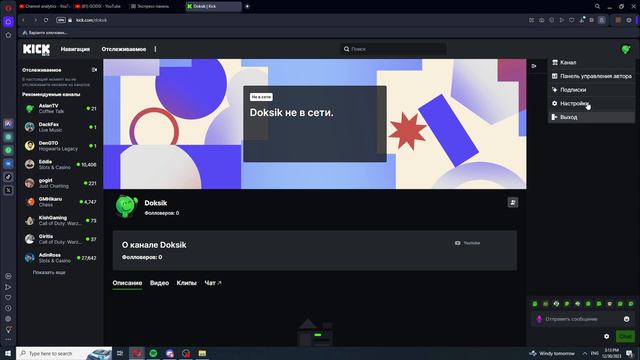
Task: Open AsianTV recommended channel
Action: click(60, 109)
